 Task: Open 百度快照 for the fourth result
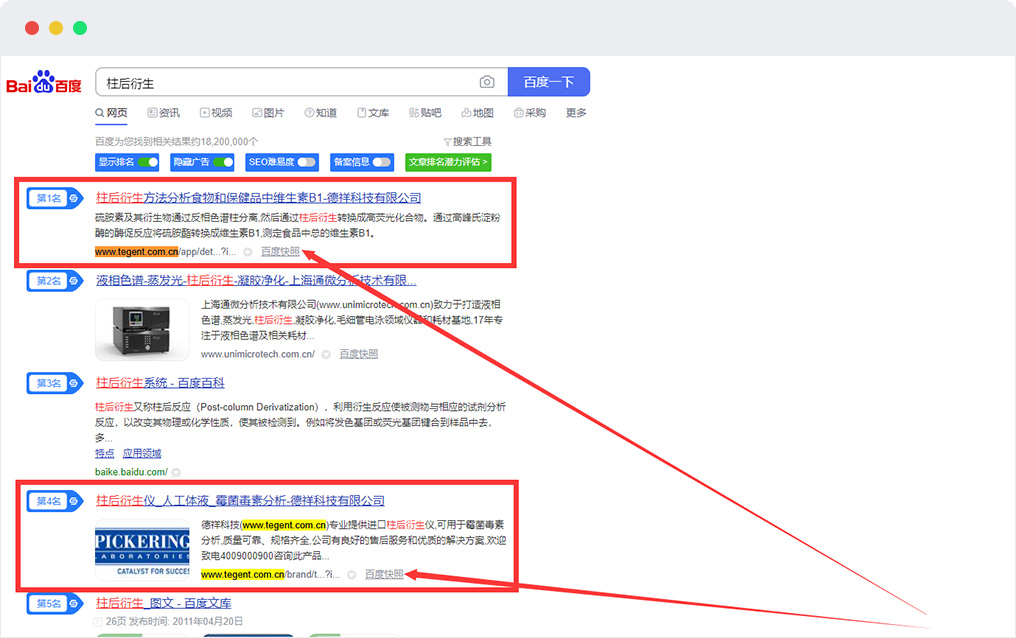coord(384,574)
